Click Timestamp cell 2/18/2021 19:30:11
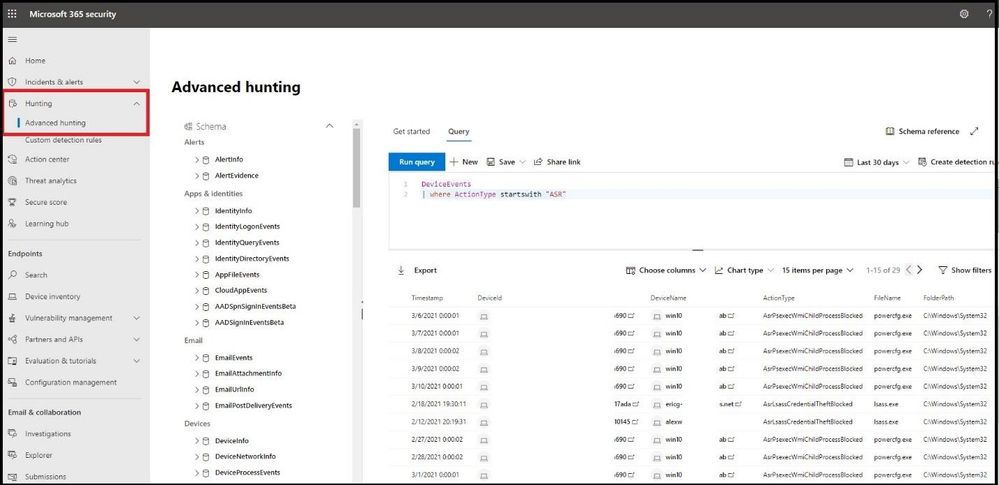Viewport: 999px width, 485px height. coord(439,404)
